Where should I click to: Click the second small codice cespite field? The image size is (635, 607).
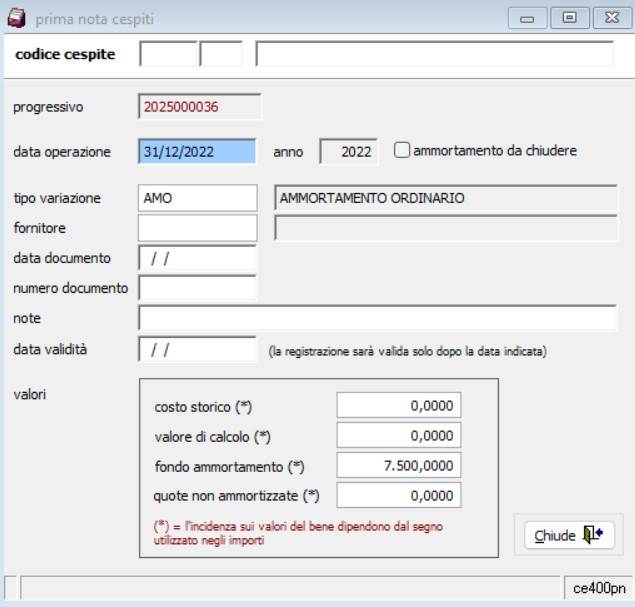[221, 53]
